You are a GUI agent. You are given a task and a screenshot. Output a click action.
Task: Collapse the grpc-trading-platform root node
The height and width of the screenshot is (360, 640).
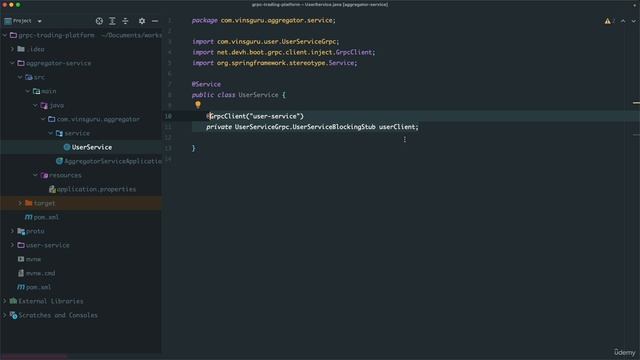click(x=5, y=35)
